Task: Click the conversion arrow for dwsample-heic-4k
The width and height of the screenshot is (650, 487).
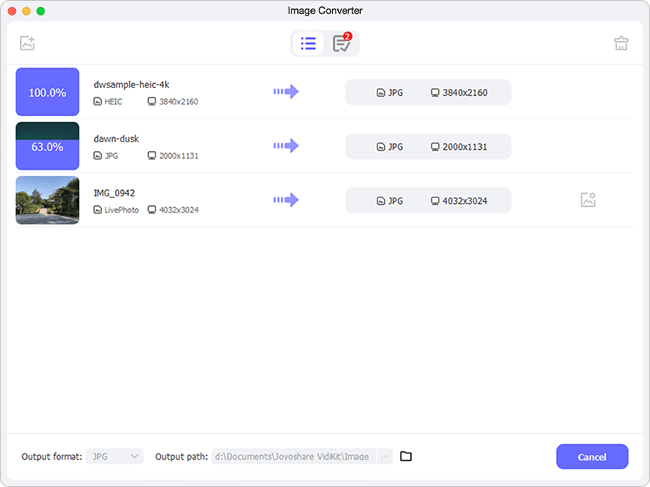Action: click(286, 92)
